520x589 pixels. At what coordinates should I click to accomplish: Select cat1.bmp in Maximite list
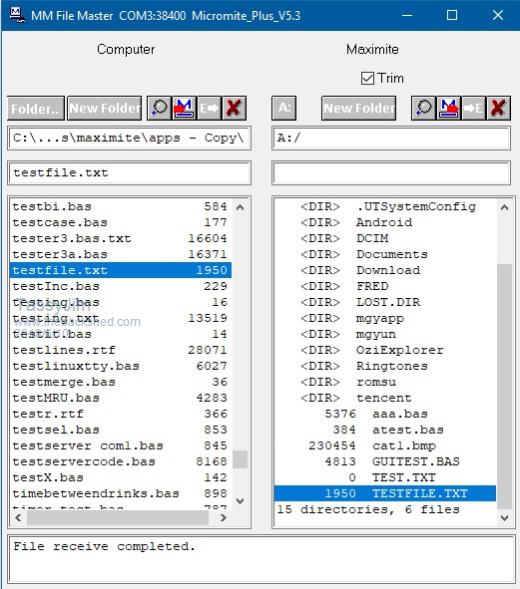click(385, 446)
